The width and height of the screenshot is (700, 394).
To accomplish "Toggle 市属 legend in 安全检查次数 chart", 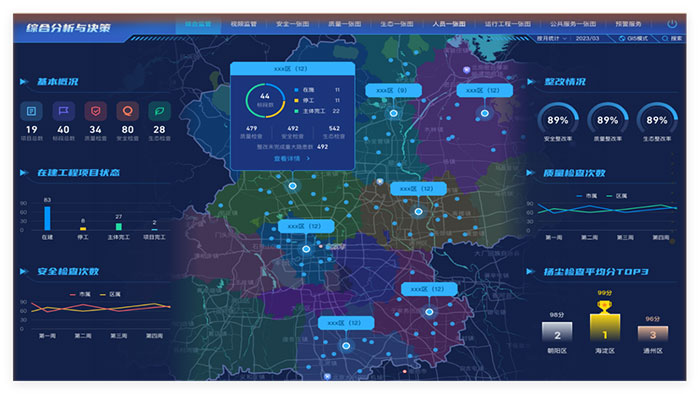I will pyautogui.click(x=80, y=294).
